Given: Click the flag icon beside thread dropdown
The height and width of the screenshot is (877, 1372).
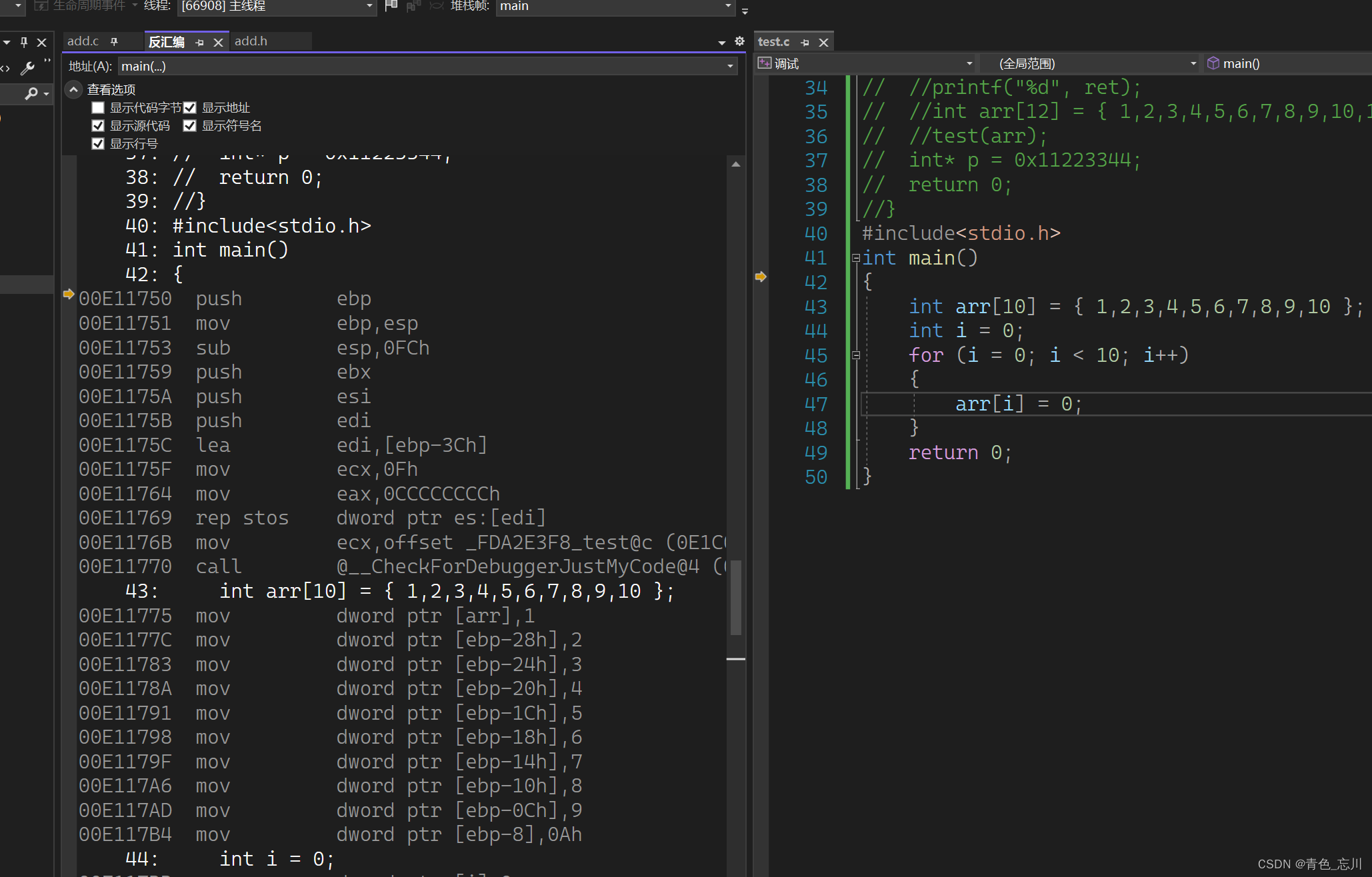Looking at the screenshot, I should click(391, 6).
